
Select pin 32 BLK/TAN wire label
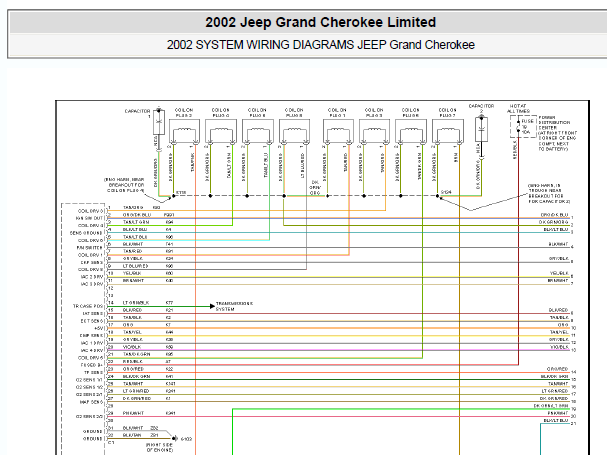pos(132,435)
